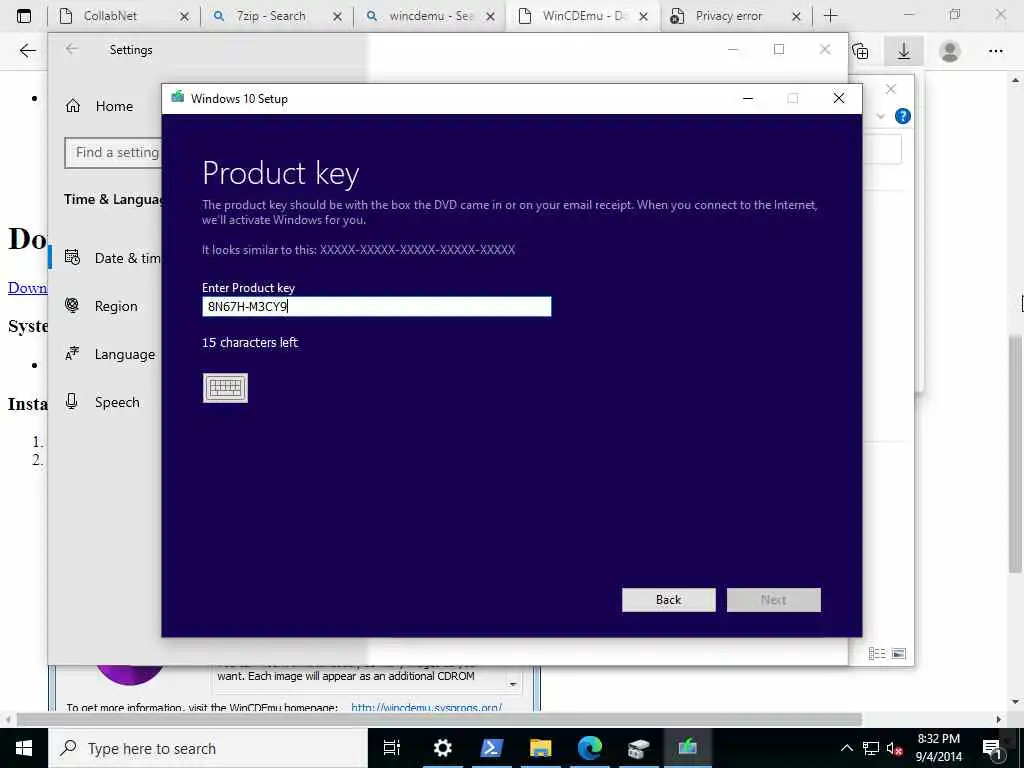Open File Explorer from taskbar
Screen dimensions: 1024x768
540,748
